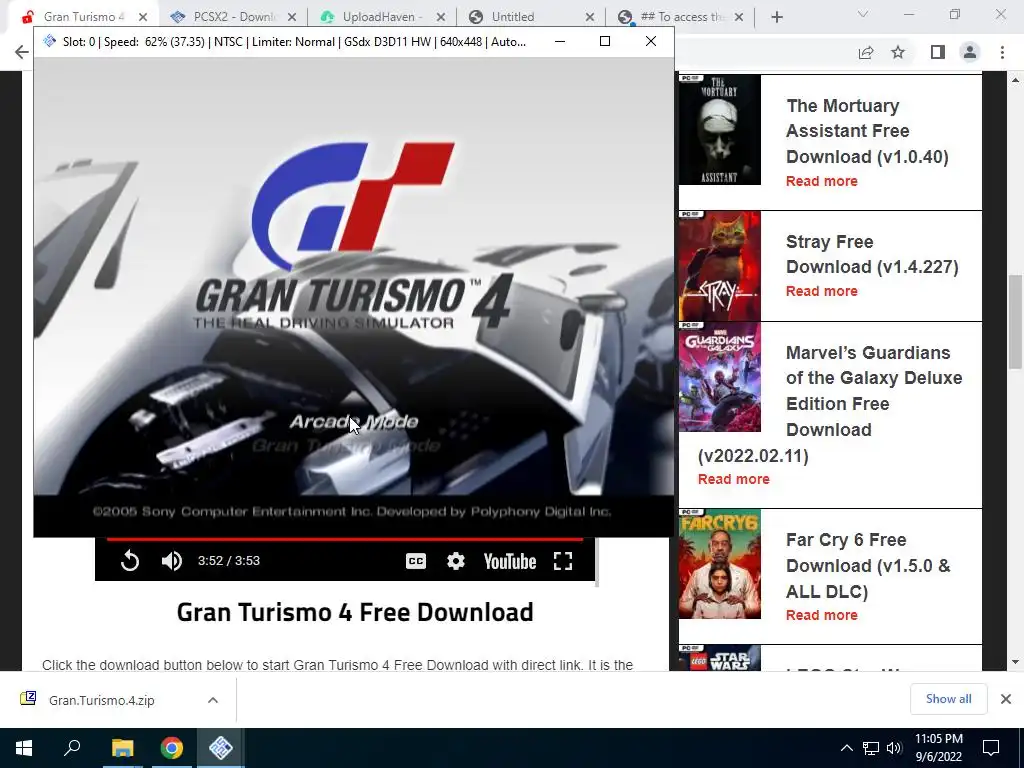Click Read more under Guardians of the Galaxy
Image resolution: width=1024 pixels, height=768 pixels.
point(733,479)
